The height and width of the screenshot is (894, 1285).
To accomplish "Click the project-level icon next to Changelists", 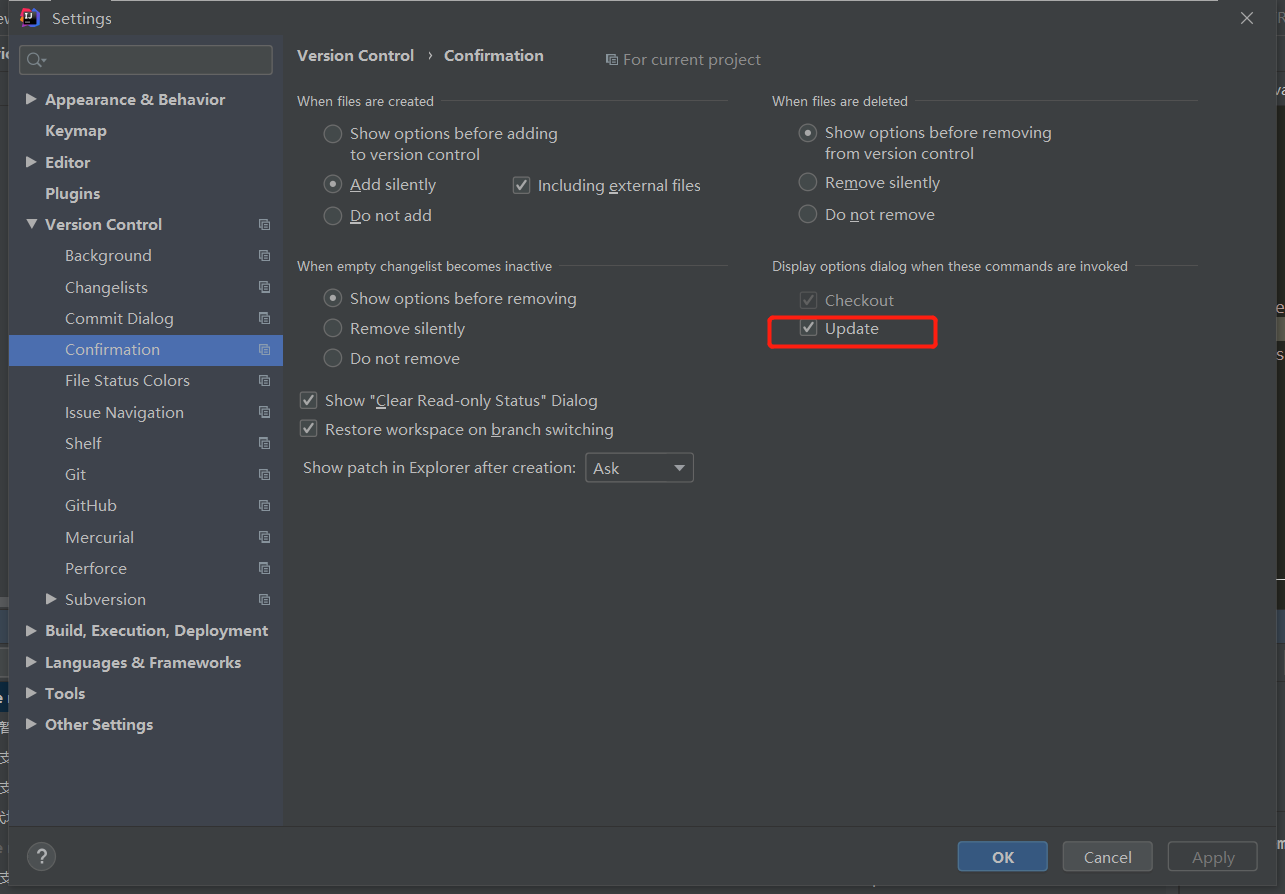I will (x=264, y=287).
